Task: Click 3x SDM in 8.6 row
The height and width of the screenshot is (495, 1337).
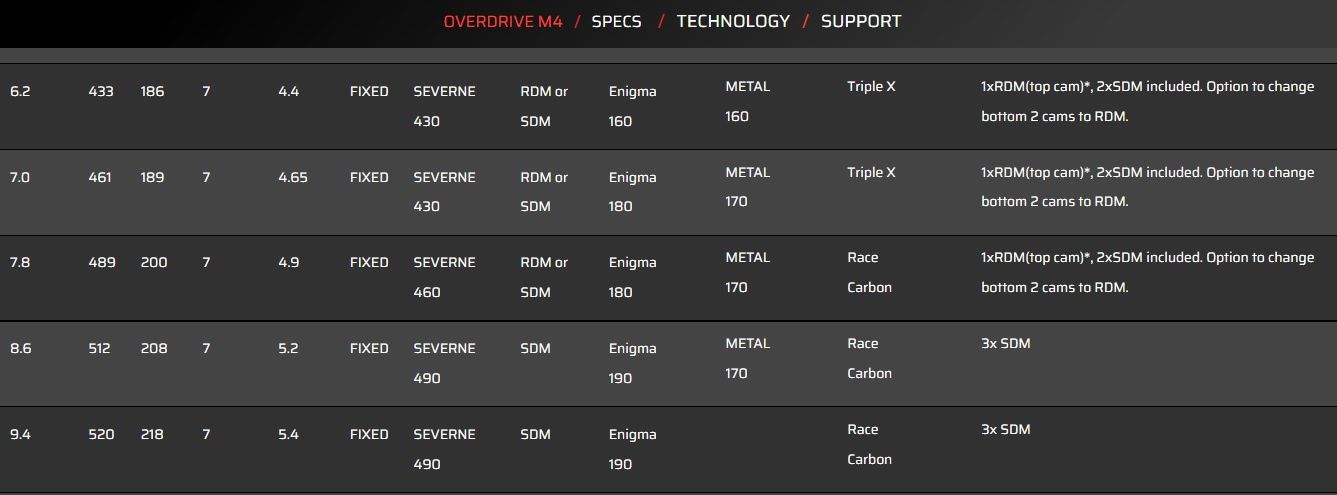Action: point(1005,343)
